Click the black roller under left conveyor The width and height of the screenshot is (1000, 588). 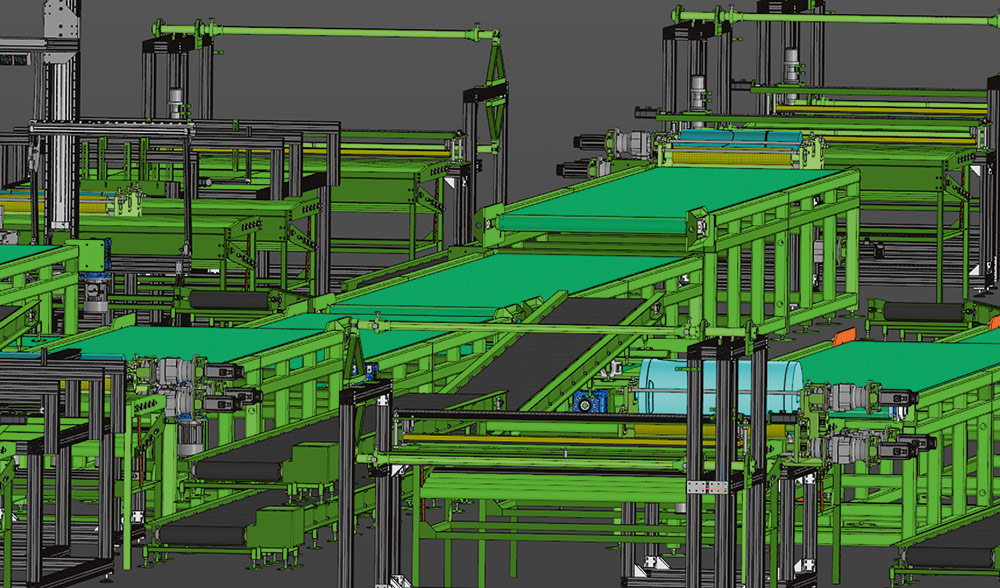230,300
